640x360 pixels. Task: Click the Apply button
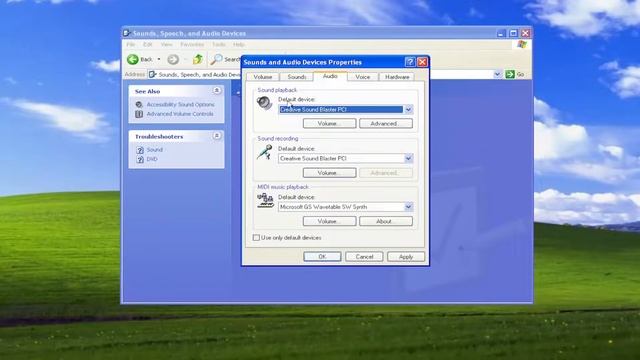tap(406, 257)
